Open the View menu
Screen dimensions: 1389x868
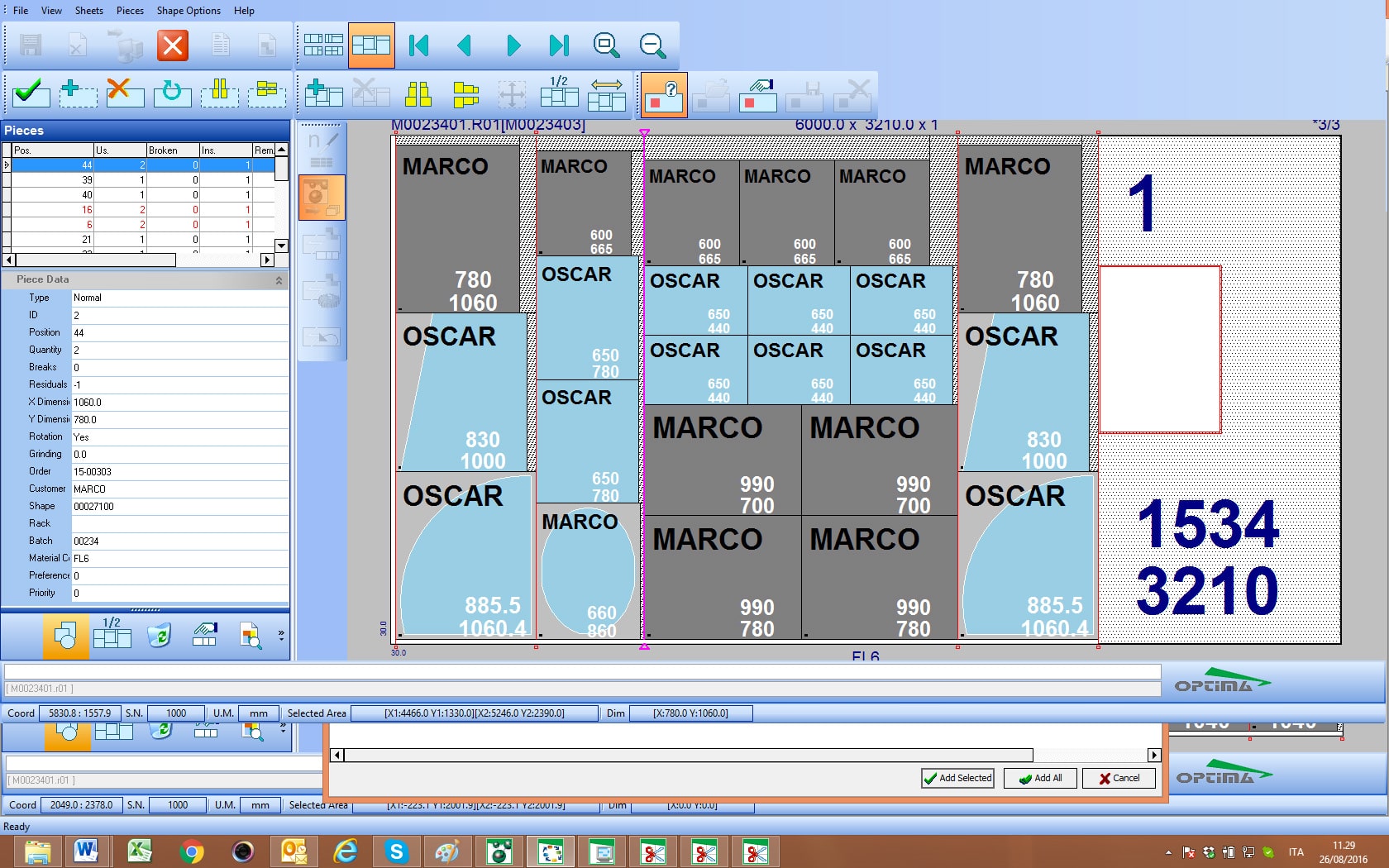tap(51, 11)
